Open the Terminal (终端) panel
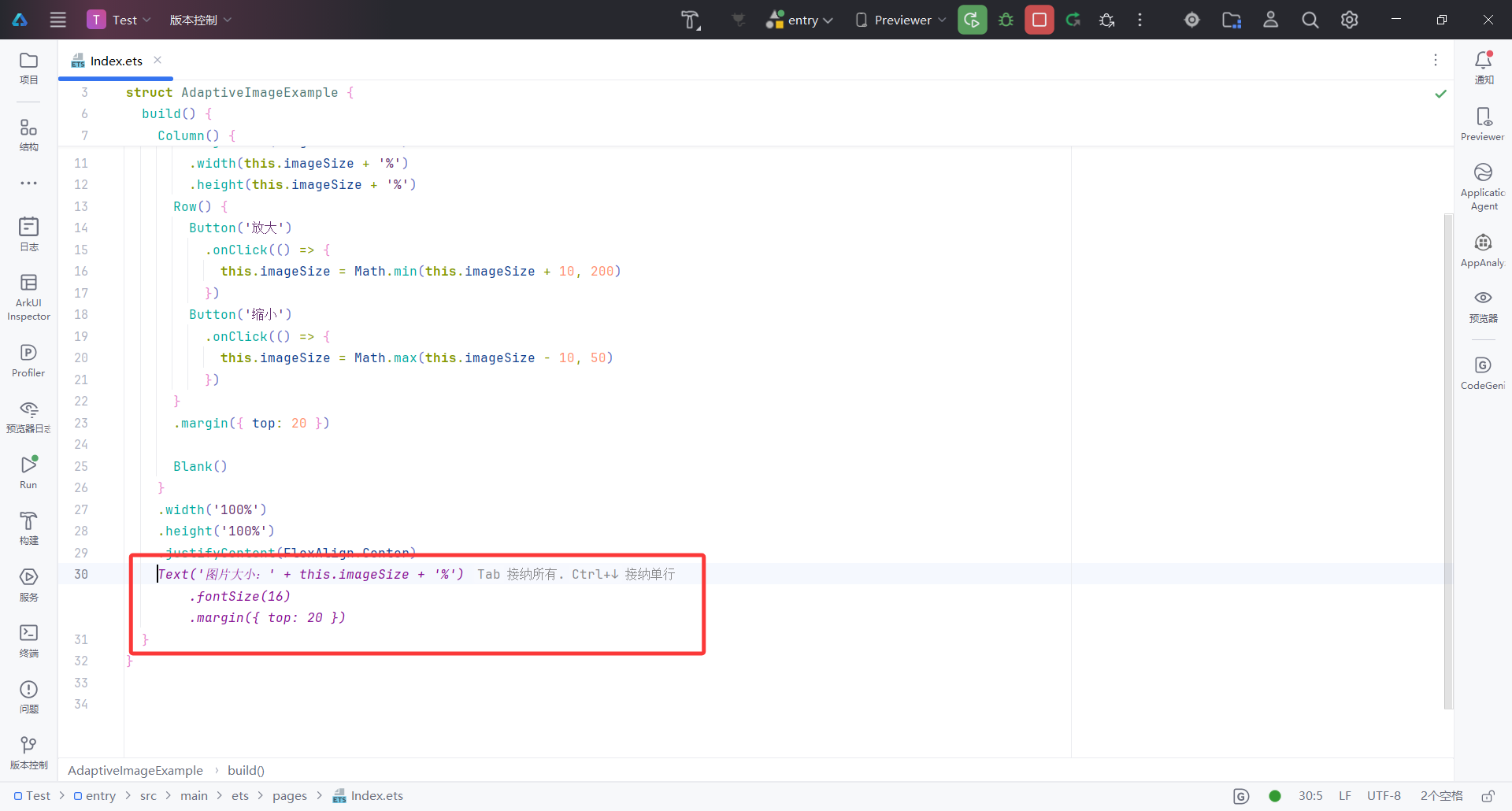1512x811 pixels. point(28,641)
